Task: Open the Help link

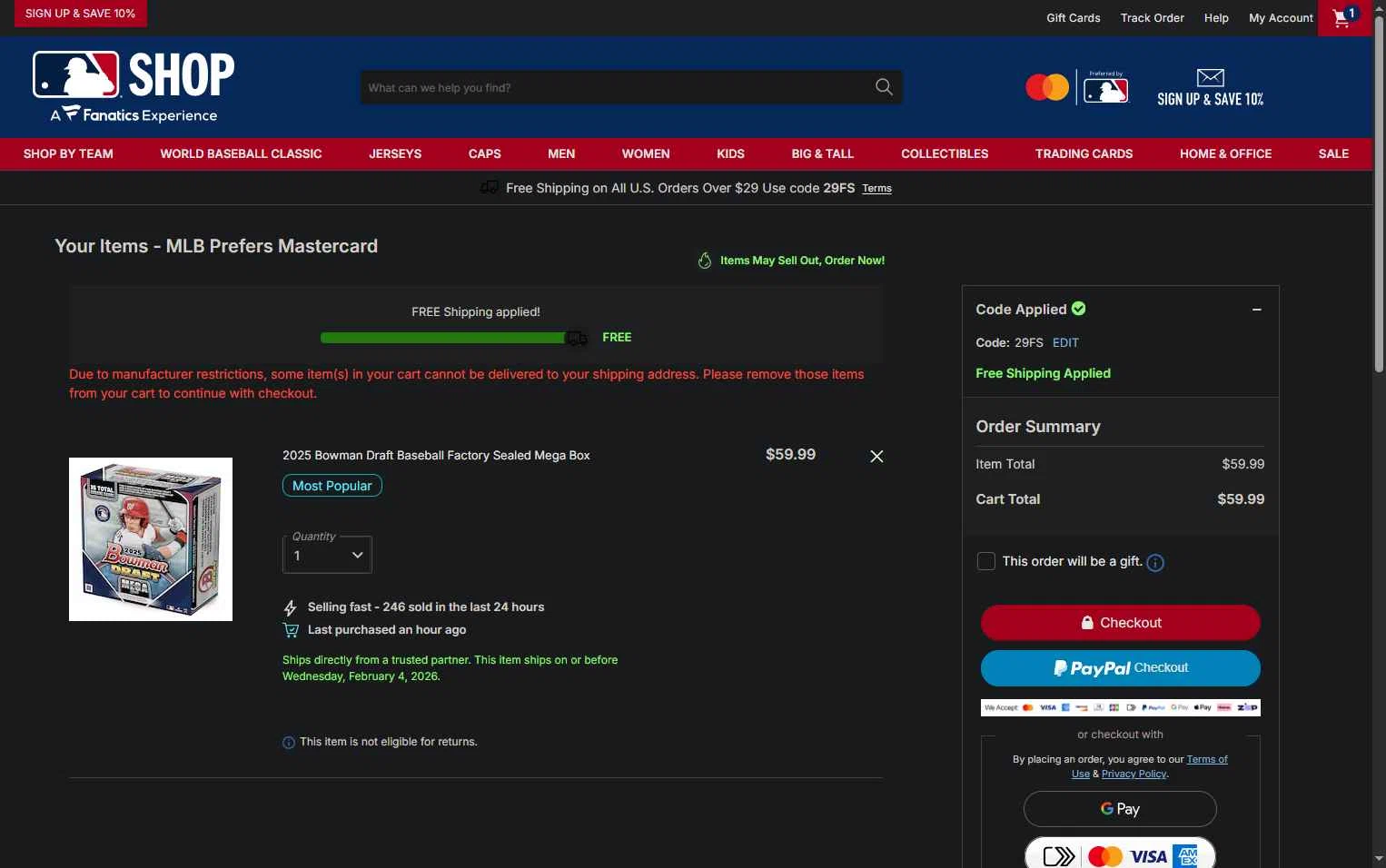Action: [x=1216, y=18]
